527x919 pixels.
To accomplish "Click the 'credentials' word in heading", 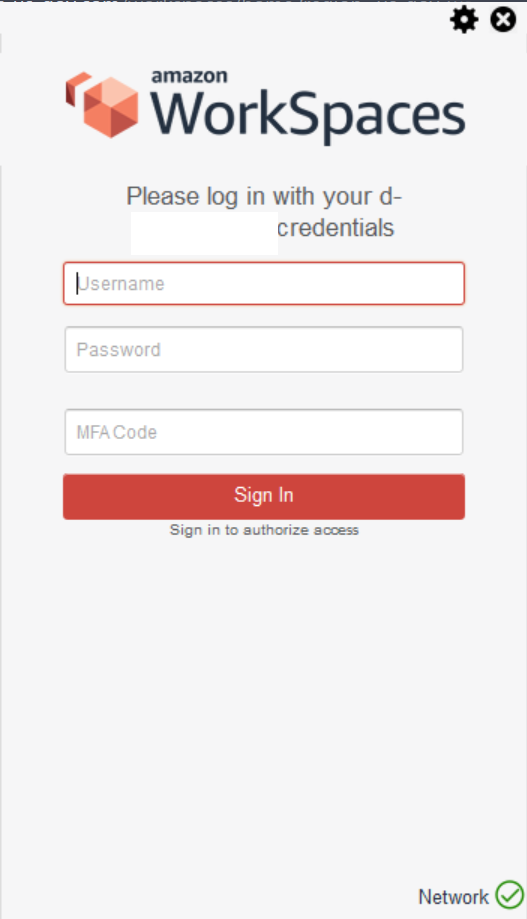I will coord(336,228).
